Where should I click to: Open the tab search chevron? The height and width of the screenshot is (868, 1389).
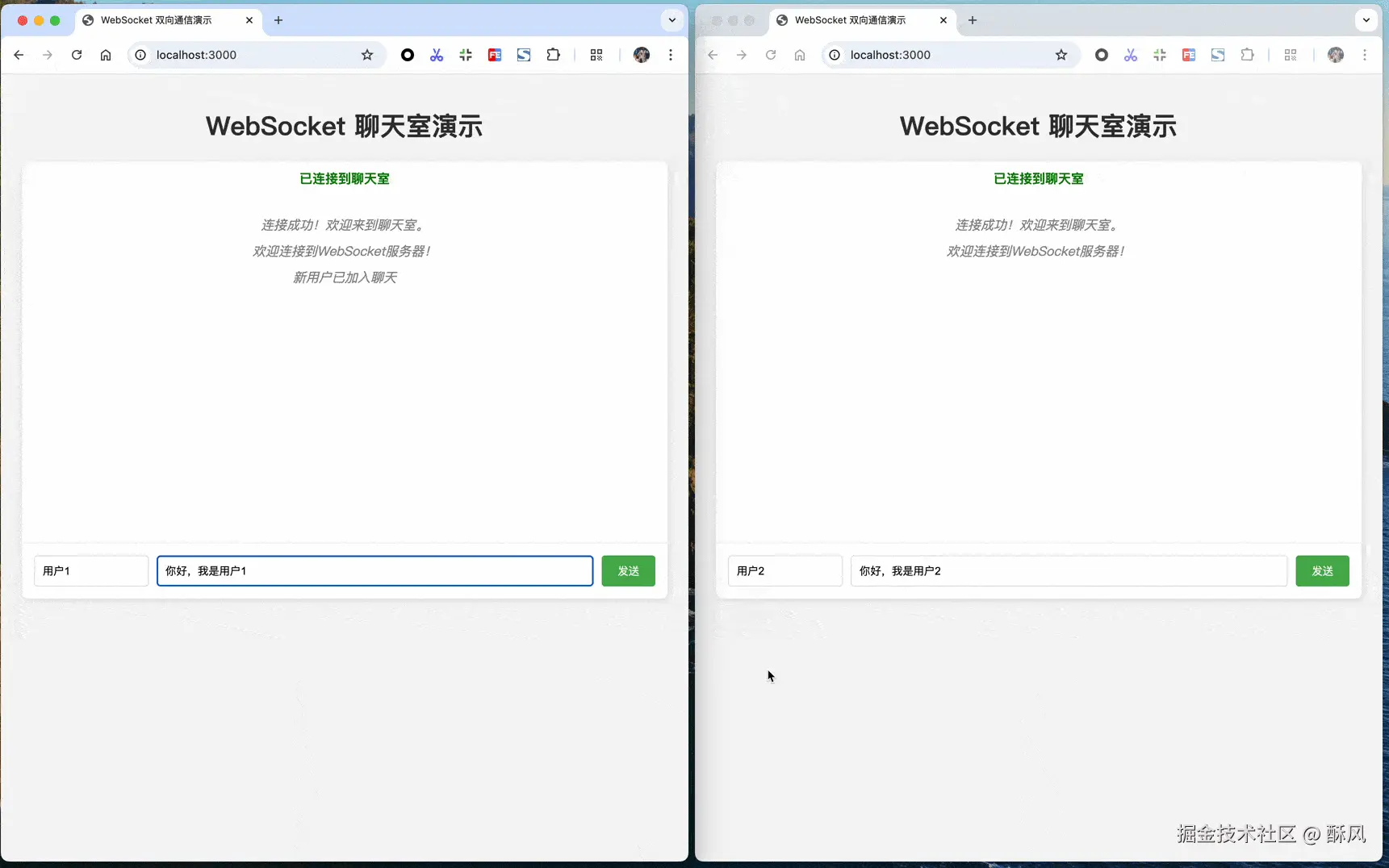point(671,20)
